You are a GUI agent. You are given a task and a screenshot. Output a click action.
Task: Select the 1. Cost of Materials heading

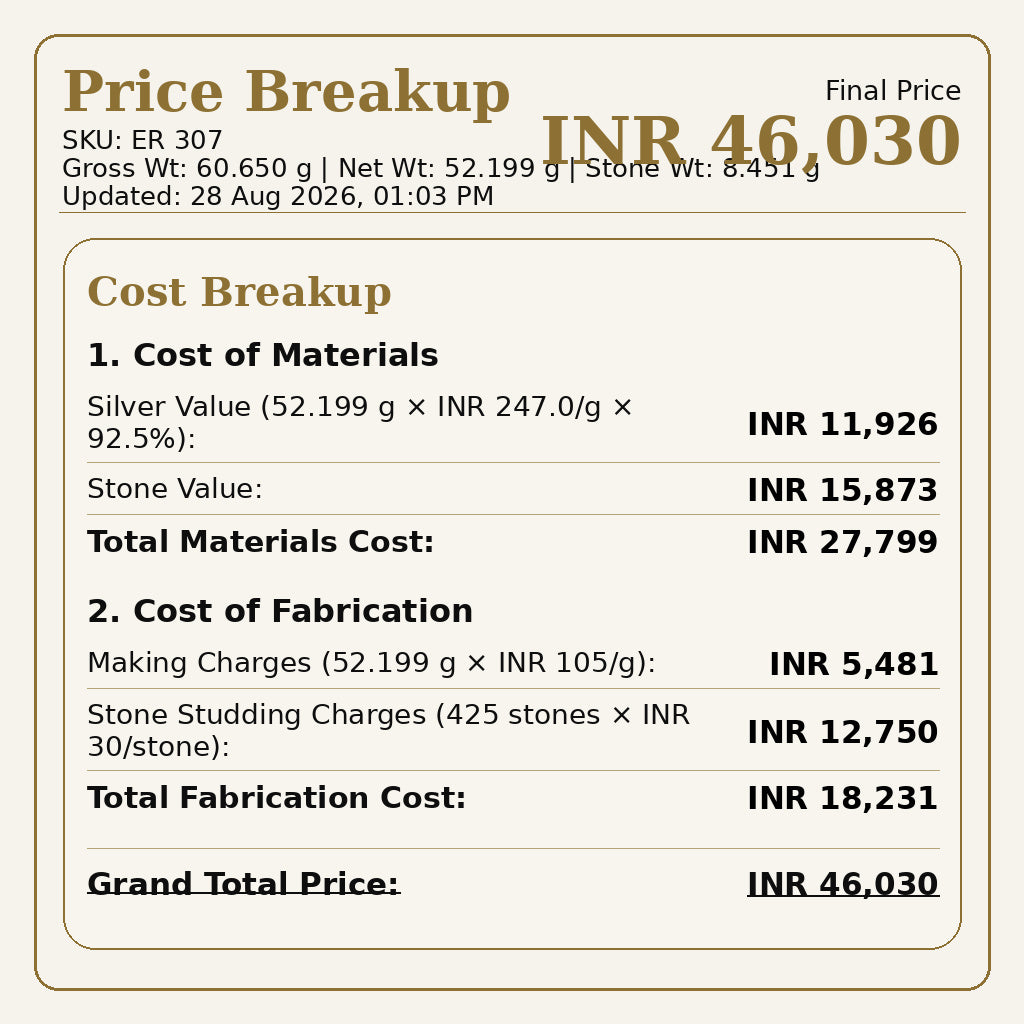[x=263, y=355]
